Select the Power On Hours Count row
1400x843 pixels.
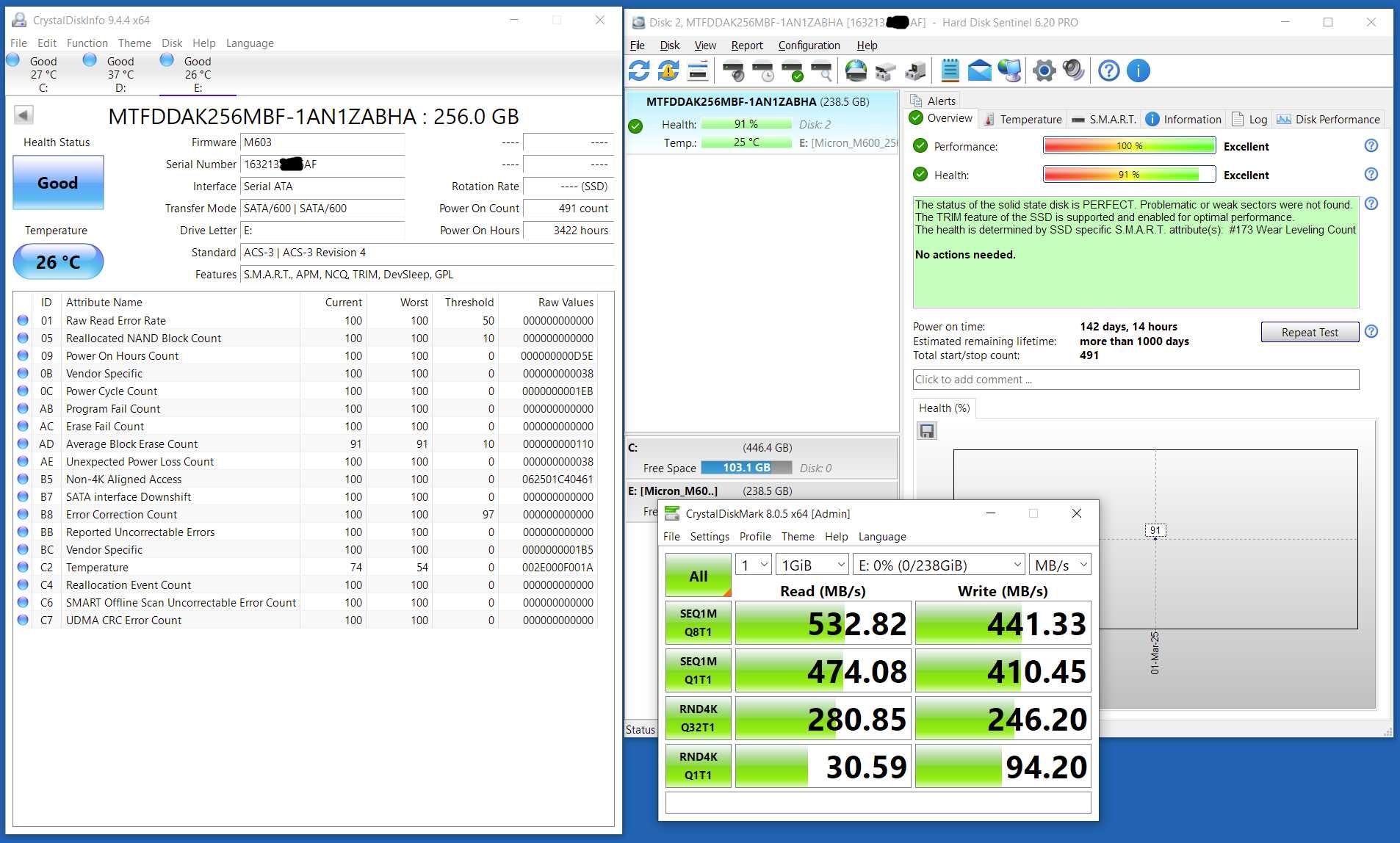click(306, 355)
